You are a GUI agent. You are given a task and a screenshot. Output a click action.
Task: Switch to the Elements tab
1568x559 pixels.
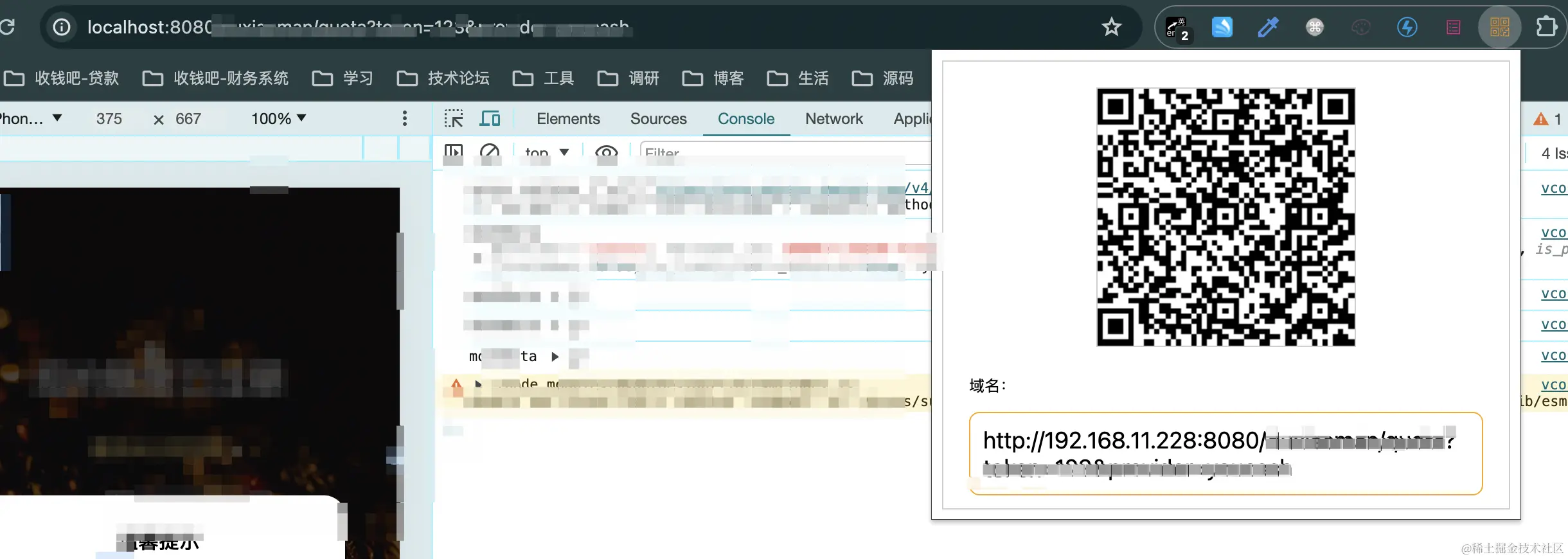pyautogui.click(x=568, y=119)
